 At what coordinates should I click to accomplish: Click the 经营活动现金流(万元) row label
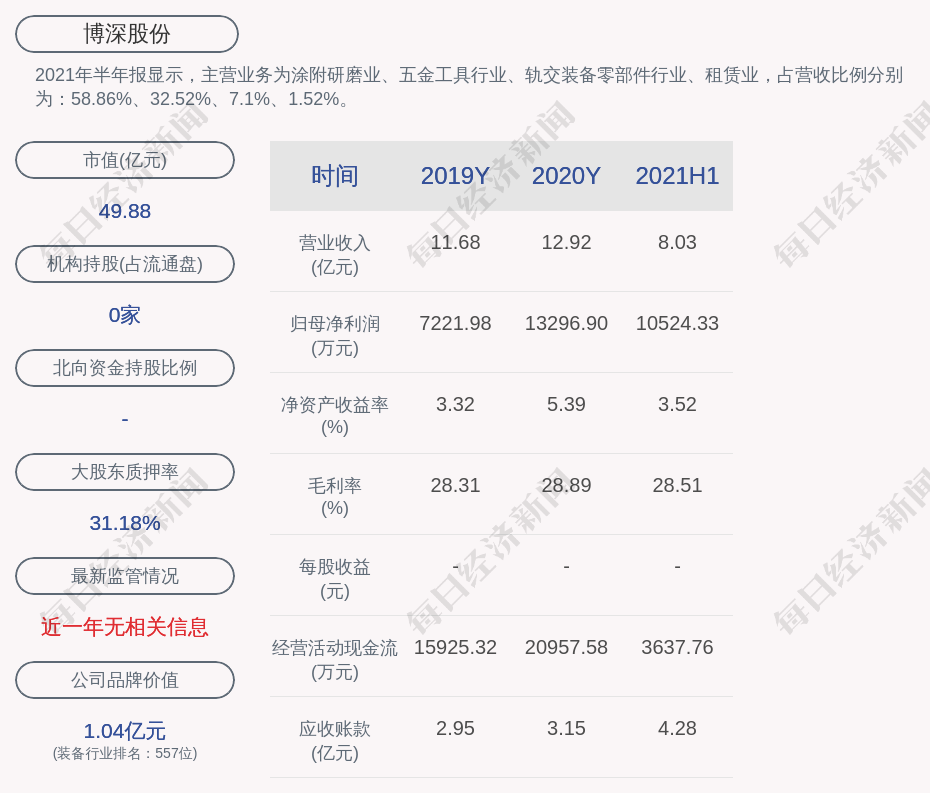pos(335,660)
